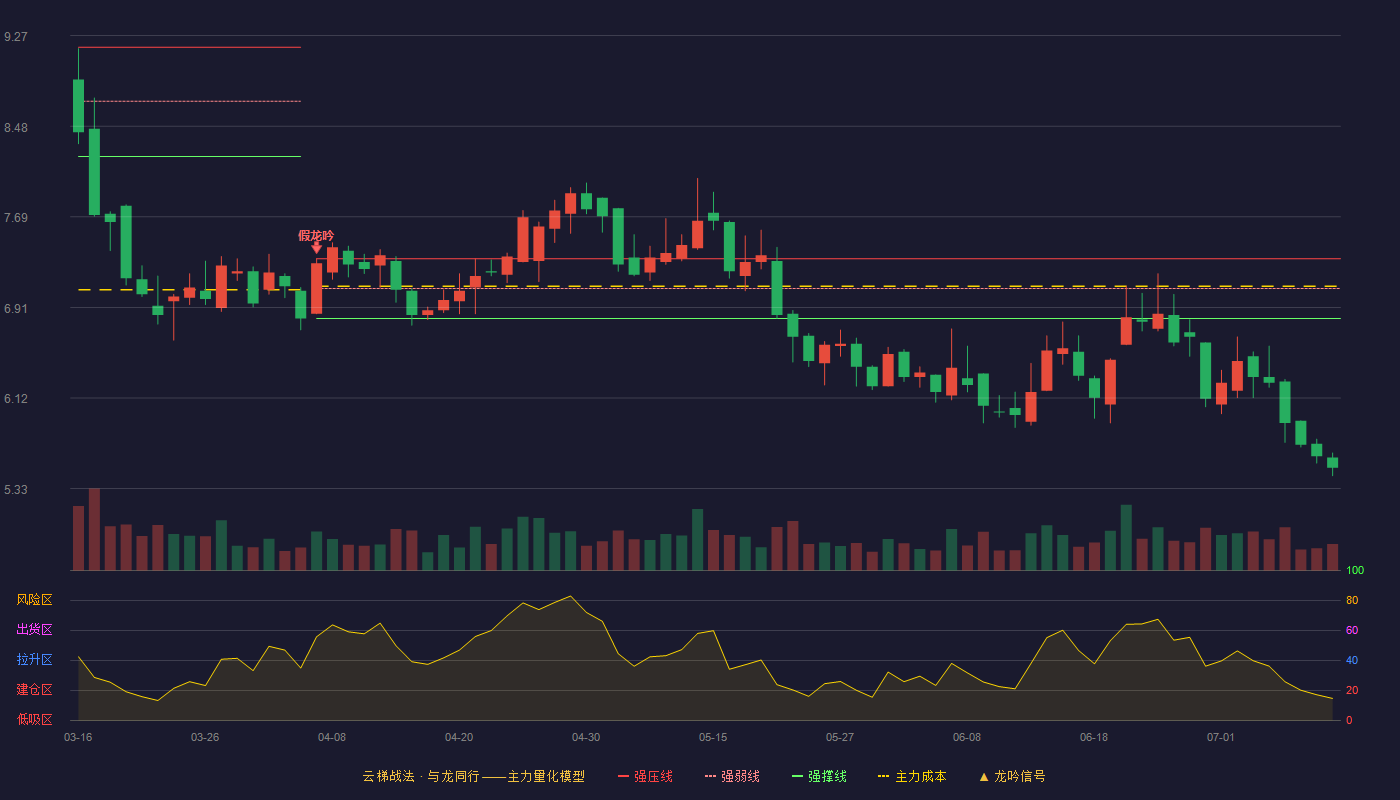Viewport: 1400px width, 800px height.
Task: Click the 假龙吟 signal label
Action: coord(316,235)
